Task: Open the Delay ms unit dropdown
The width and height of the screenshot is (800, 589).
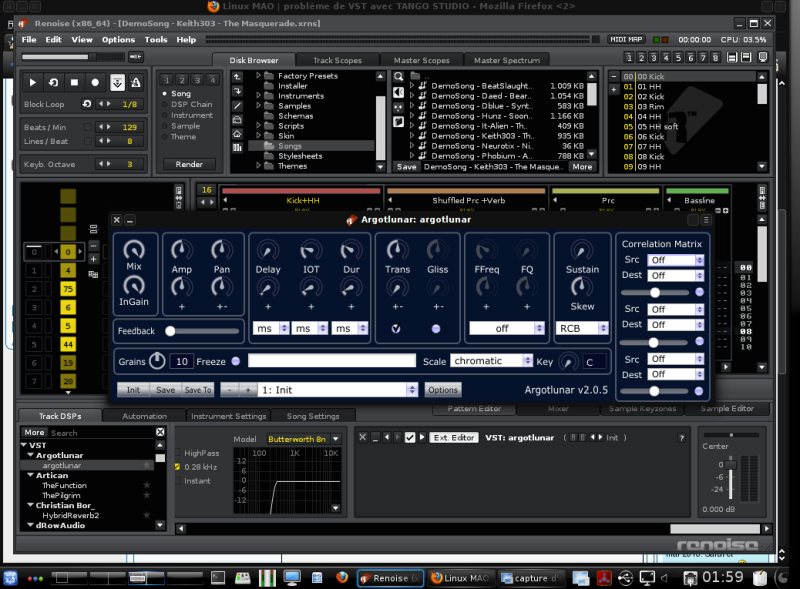Action: [271, 328]
